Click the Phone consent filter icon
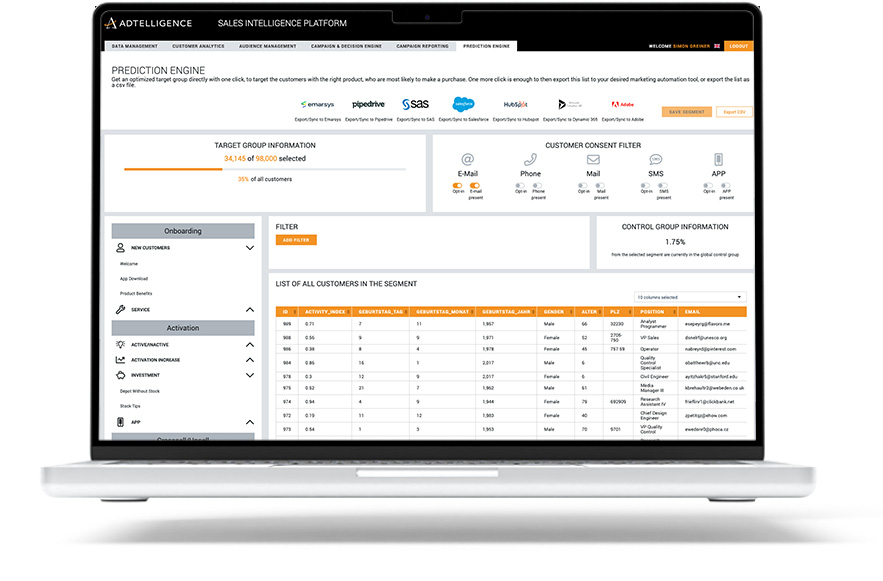The height and width of the screenshot is (581, 883). click(x=530, y=160)
